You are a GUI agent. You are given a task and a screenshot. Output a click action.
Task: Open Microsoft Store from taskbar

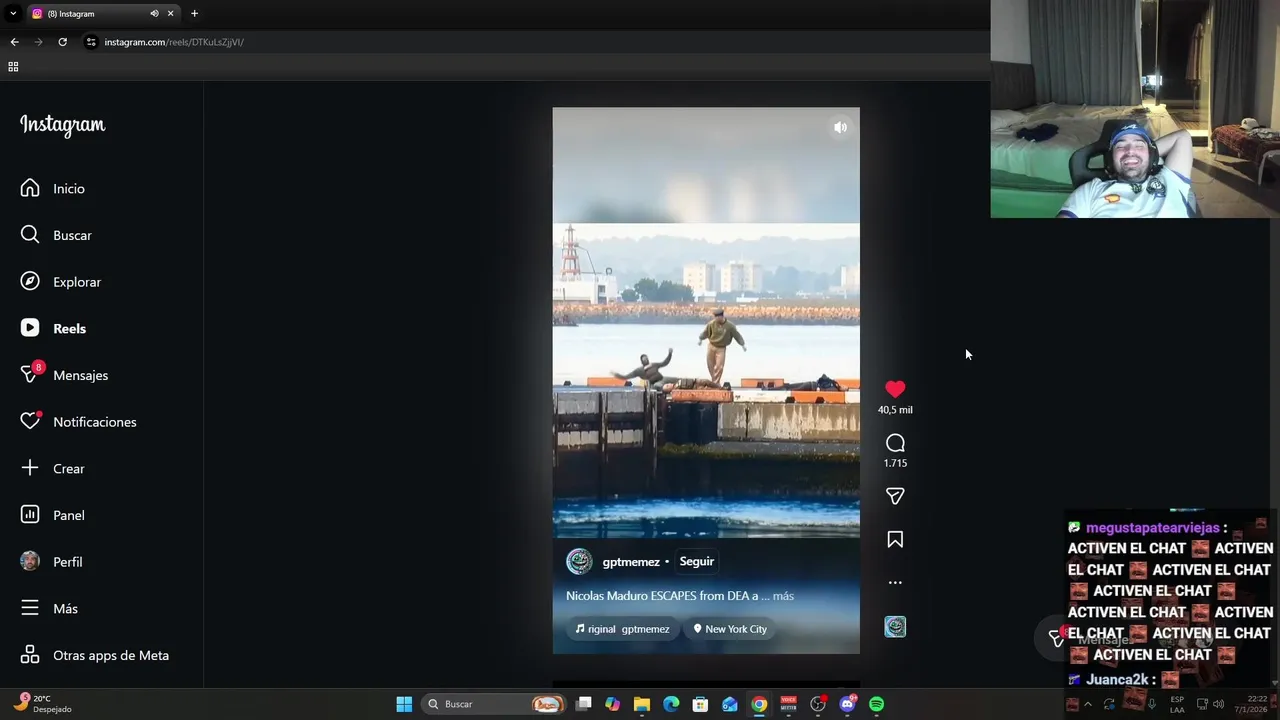click(700, 704)
